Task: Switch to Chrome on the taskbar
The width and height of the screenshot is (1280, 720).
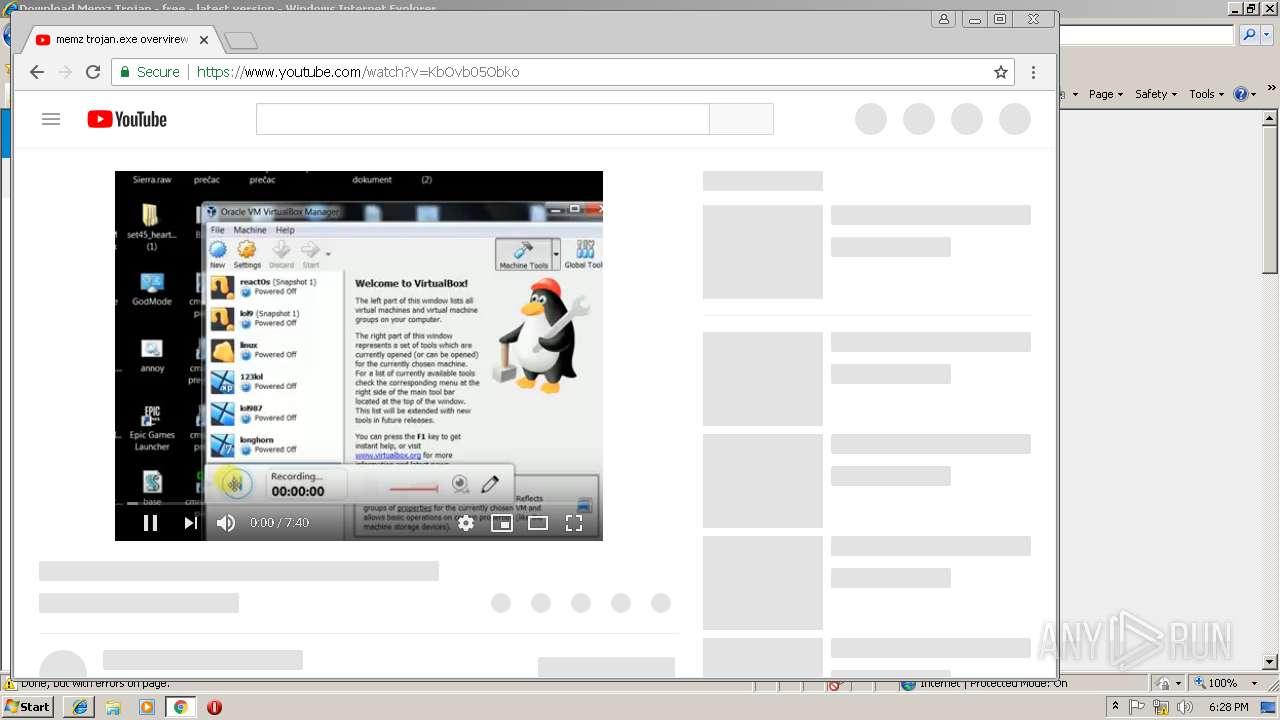Action: pyautogui.click(x=181, y=707)
